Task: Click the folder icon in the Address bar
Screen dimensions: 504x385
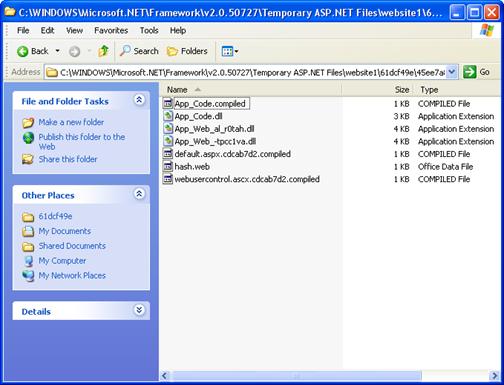Action: [52, 72]
